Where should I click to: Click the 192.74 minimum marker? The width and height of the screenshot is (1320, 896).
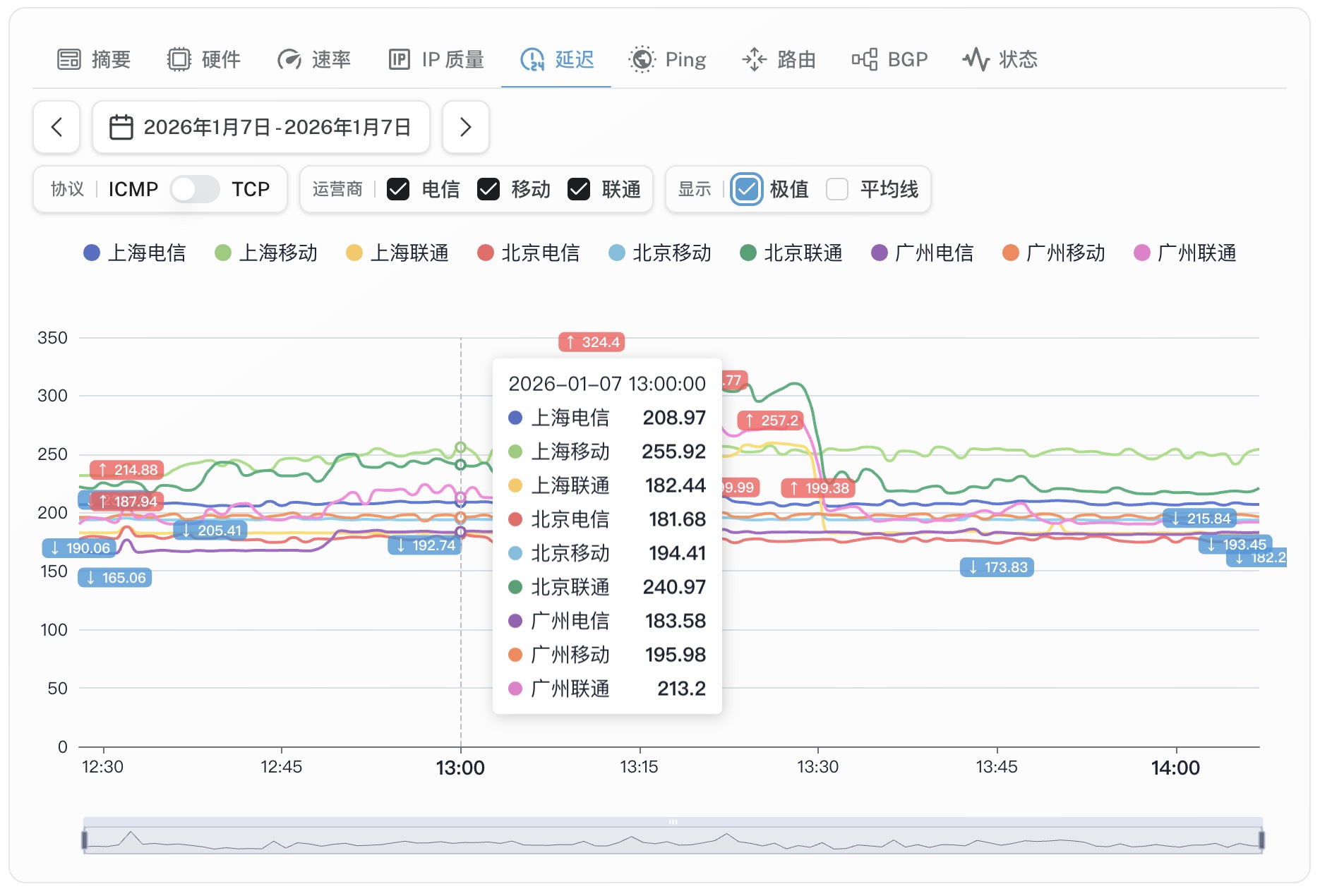coord(425,545)
